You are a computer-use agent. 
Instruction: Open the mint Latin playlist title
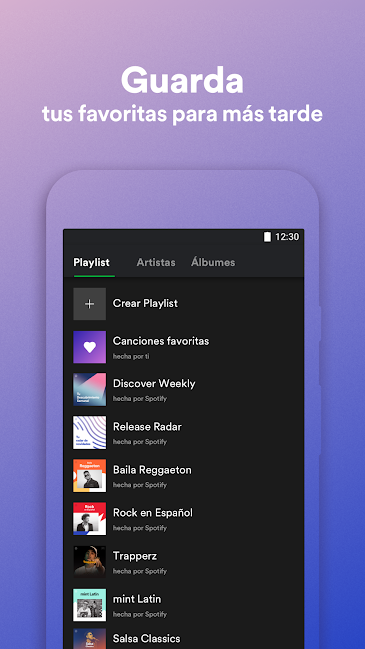[x=137, y=599]
